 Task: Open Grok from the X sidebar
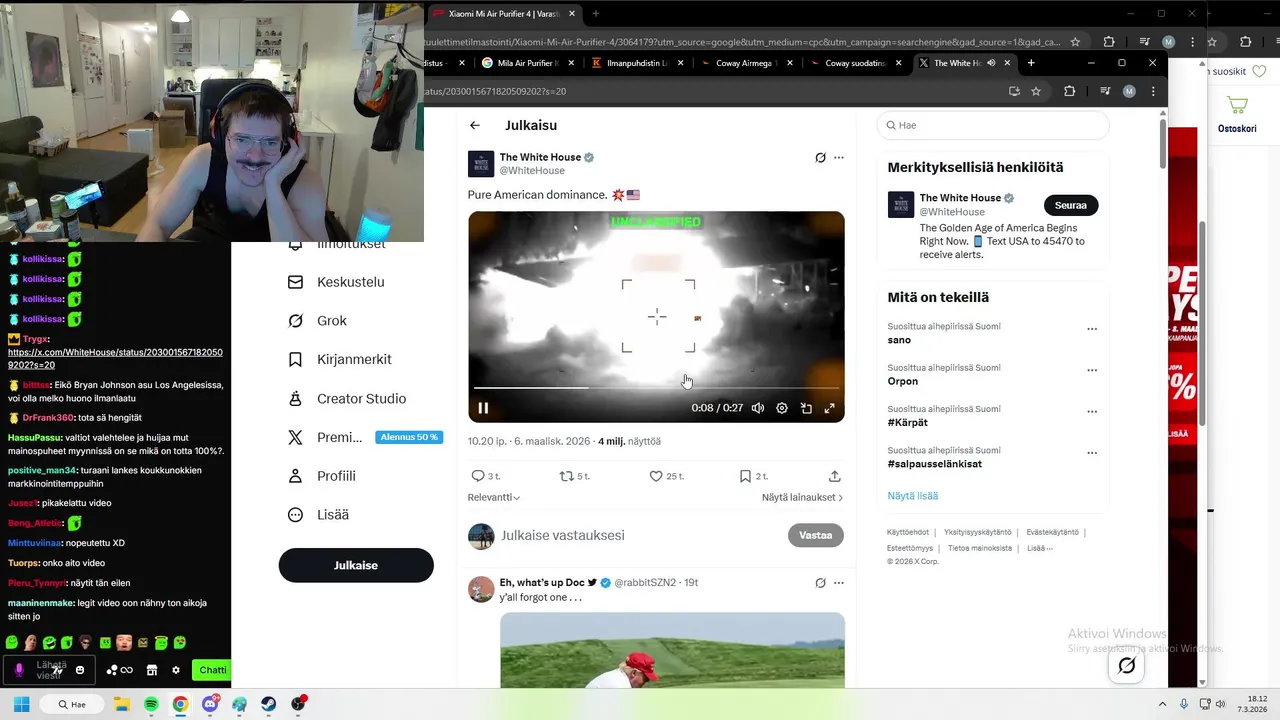[x=318, y=321]
